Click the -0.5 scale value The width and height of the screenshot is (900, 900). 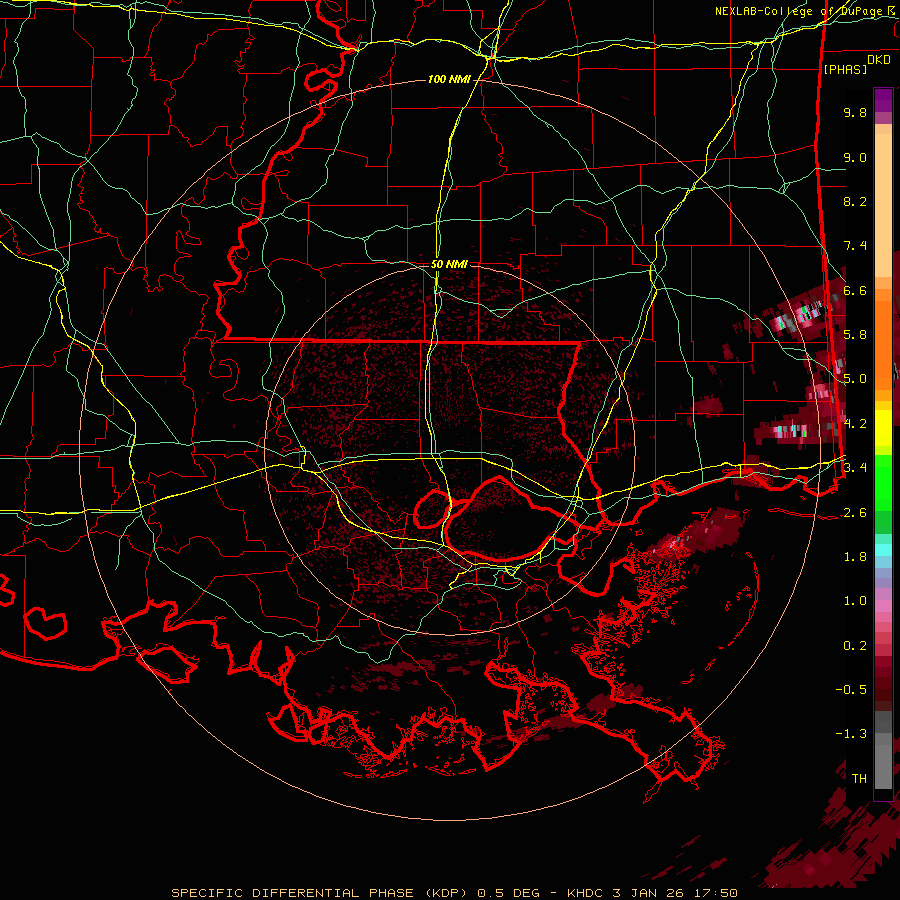[x=851, y=689]
